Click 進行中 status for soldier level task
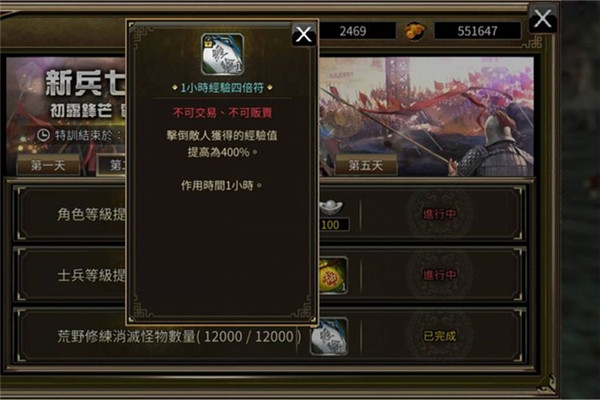The height and width of the screenshot is (400, 600). pos(440,275)
